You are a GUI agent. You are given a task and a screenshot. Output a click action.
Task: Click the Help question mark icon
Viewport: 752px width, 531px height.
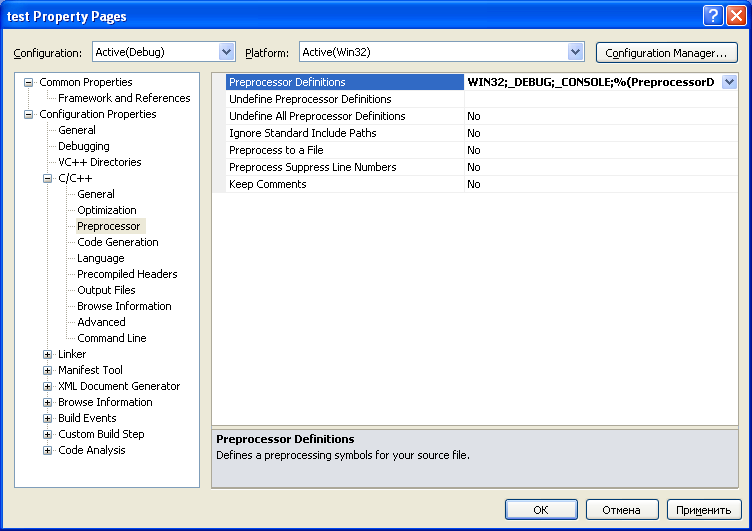713,16
